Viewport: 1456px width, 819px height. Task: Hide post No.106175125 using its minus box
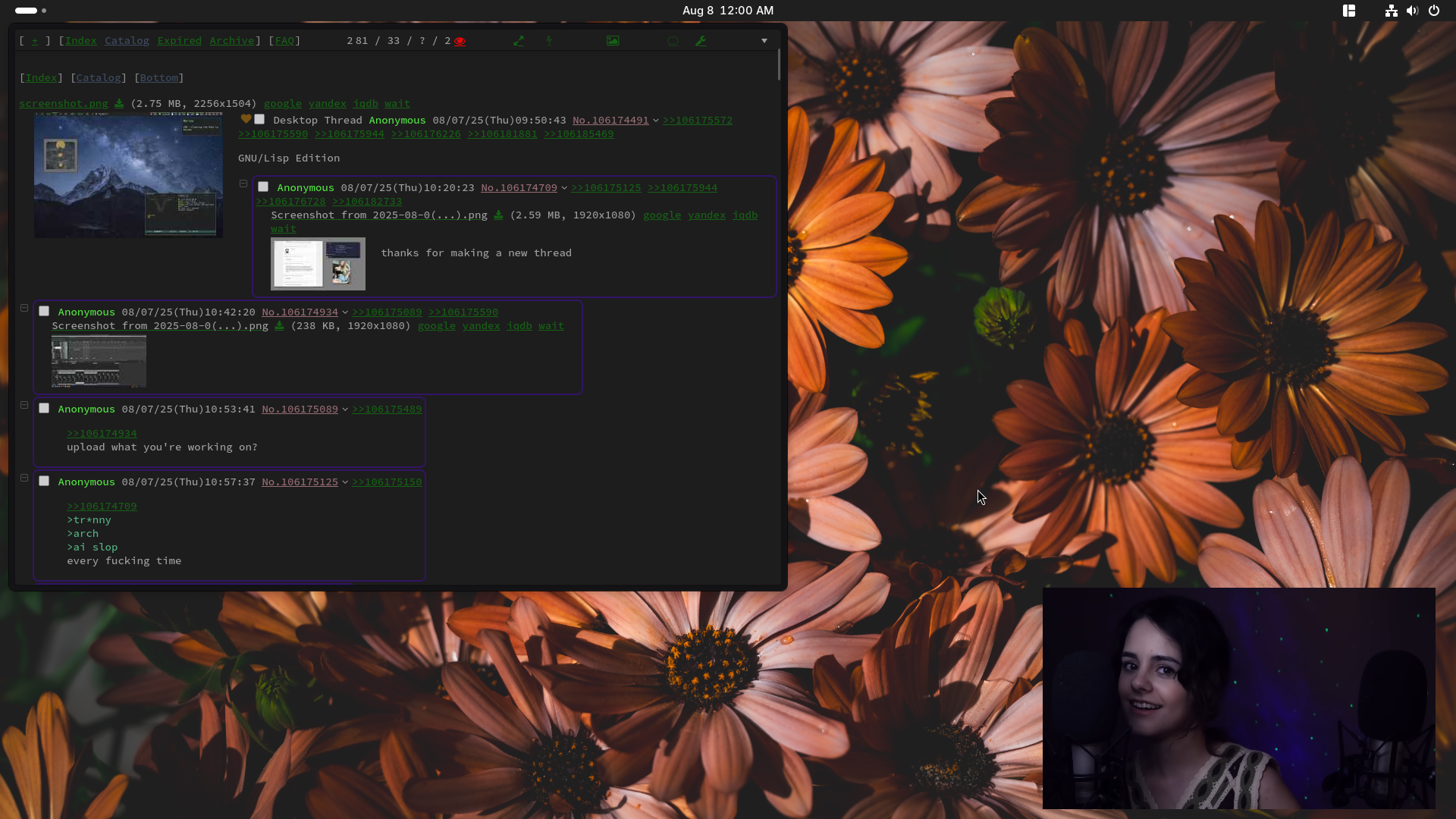24,478
